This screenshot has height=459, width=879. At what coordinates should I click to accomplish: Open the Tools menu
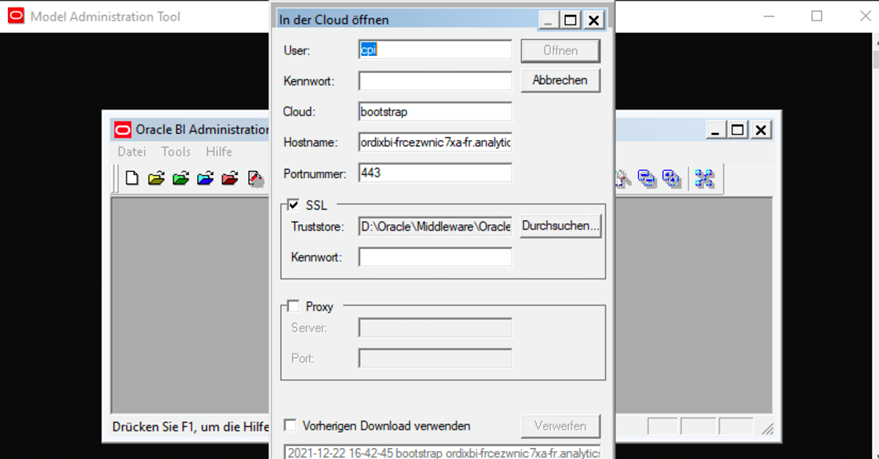(176, 151)
